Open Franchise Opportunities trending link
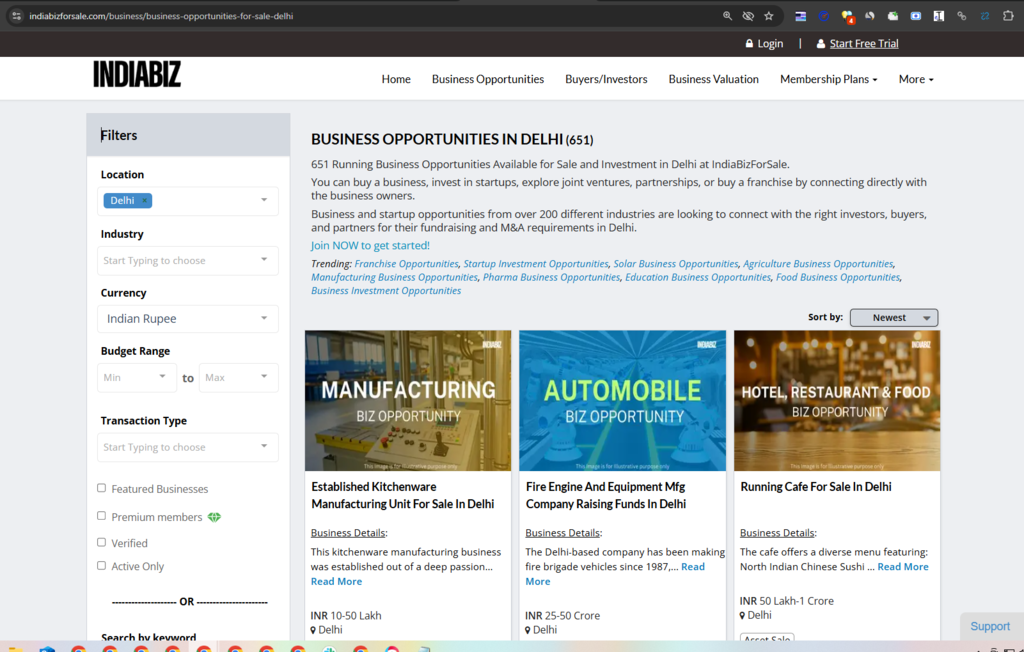 point(406,264)
